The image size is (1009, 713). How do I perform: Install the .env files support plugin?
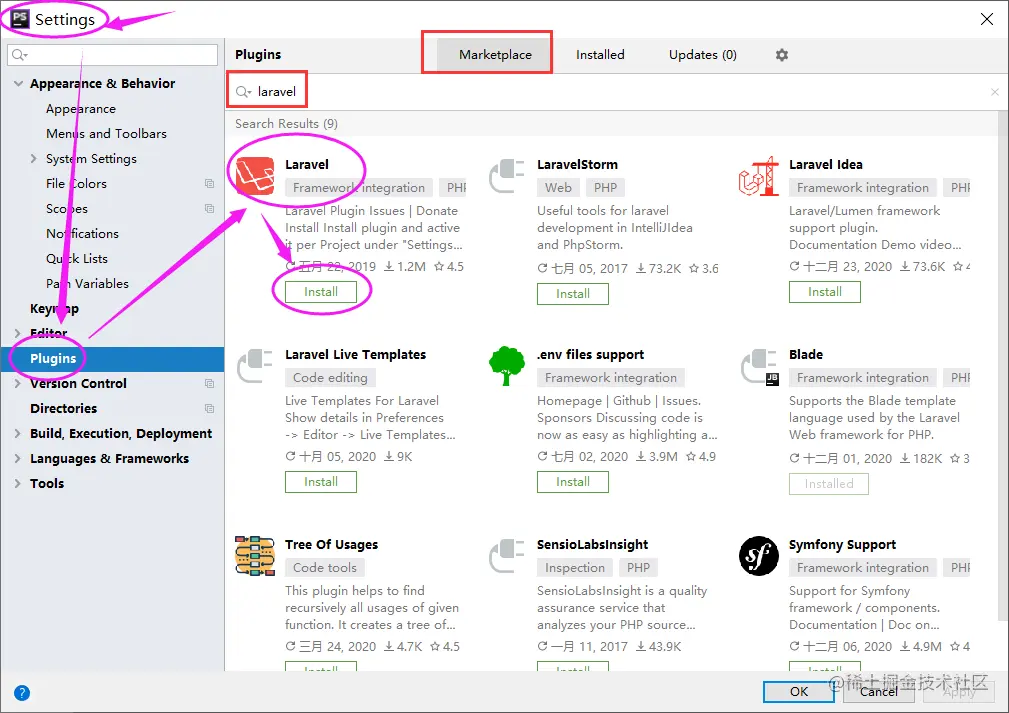click(573, 482)
